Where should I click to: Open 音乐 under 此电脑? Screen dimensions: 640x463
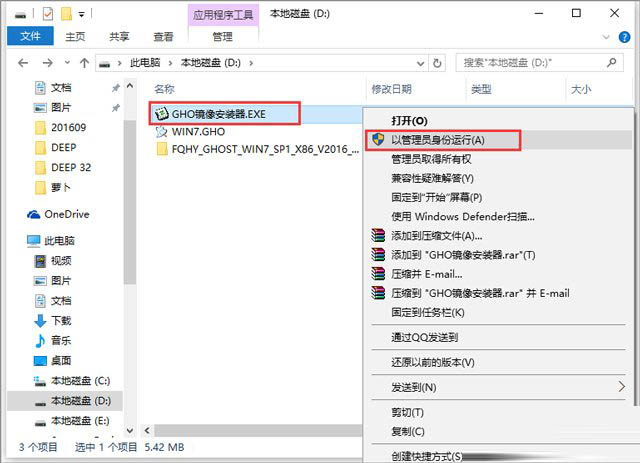[x=61, y=341]
